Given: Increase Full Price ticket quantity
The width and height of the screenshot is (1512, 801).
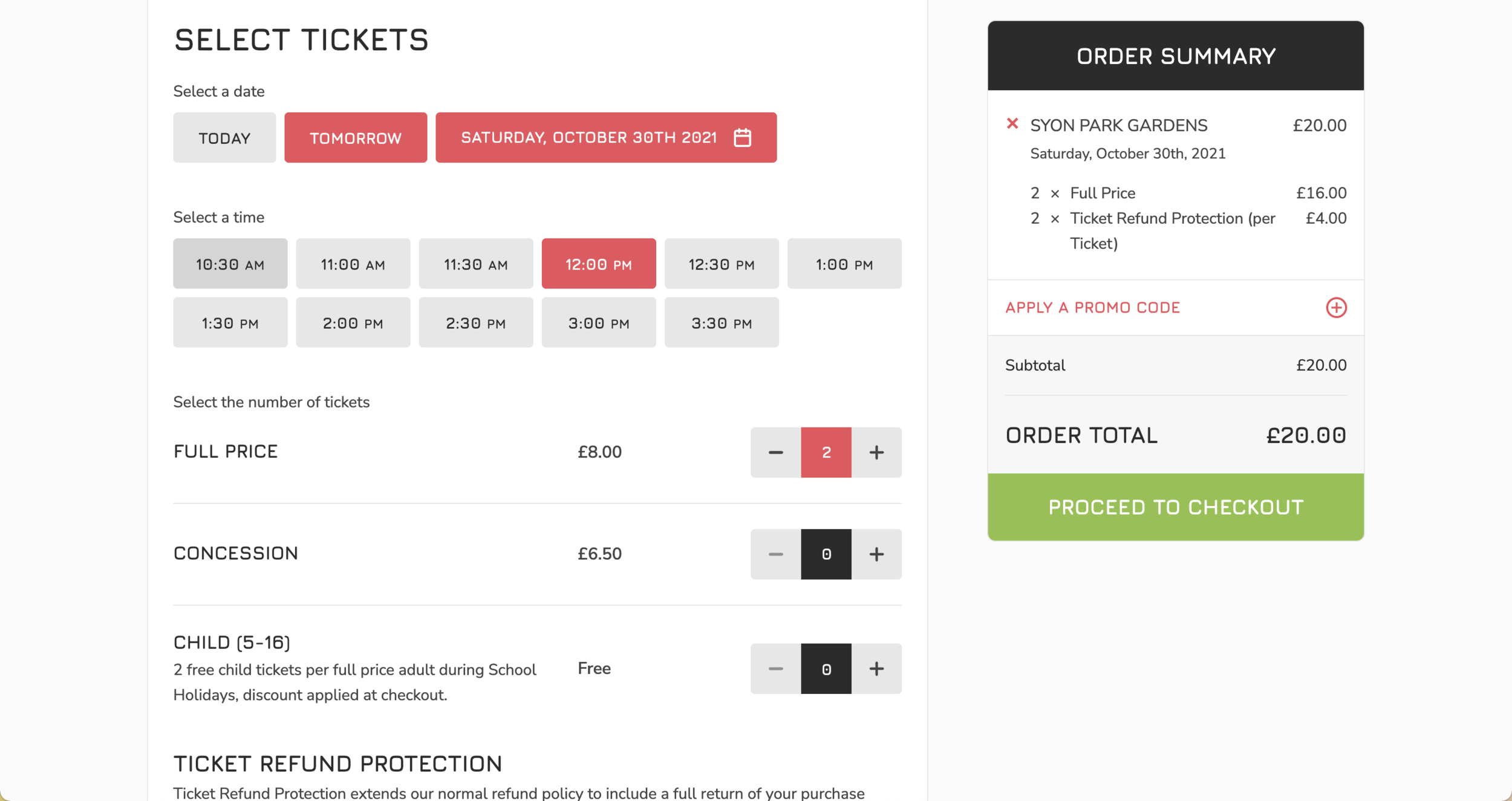Looking at the screenshot, I should coord(876,453).
